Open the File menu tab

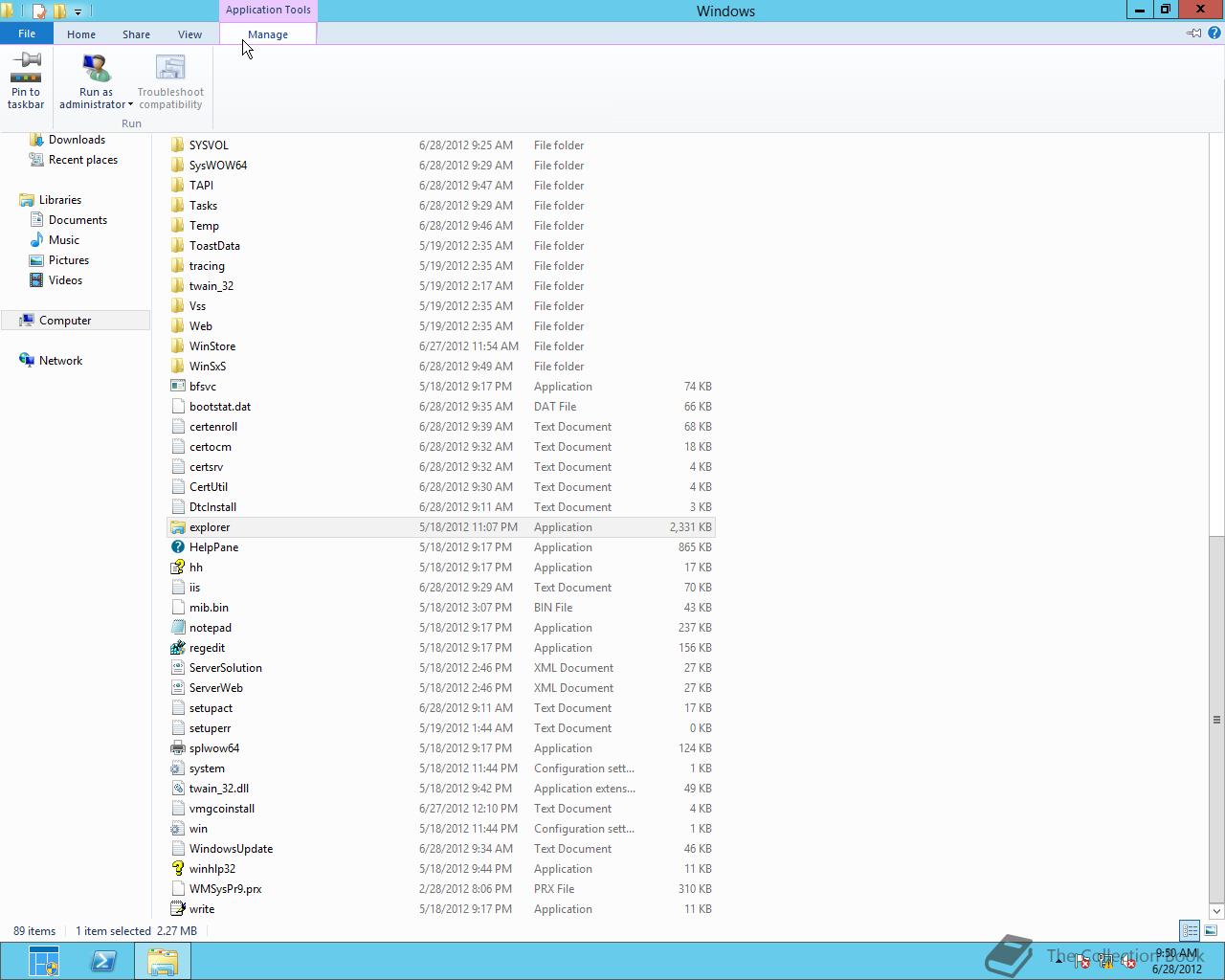pyautogui.click(x=27, y=33)
